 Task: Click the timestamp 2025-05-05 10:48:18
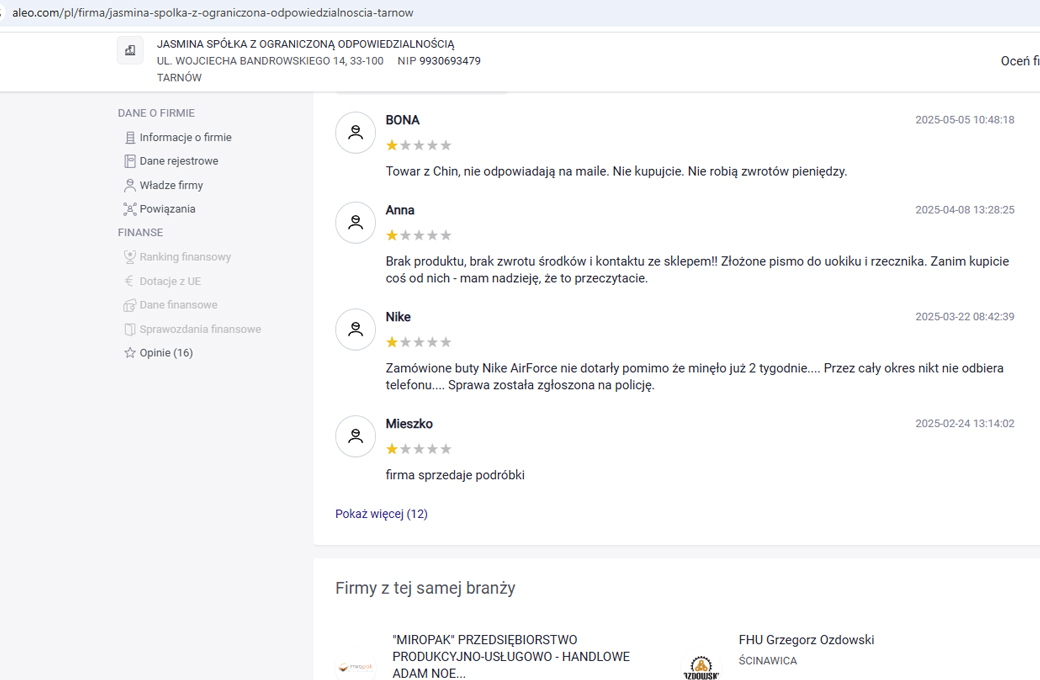point(965,120)
